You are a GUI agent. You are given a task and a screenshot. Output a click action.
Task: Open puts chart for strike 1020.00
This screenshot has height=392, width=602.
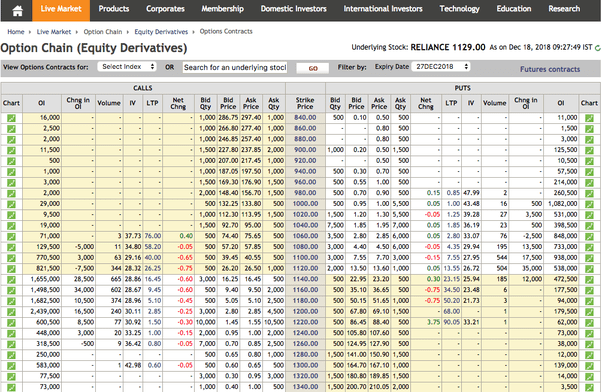(x=589, y=215)
